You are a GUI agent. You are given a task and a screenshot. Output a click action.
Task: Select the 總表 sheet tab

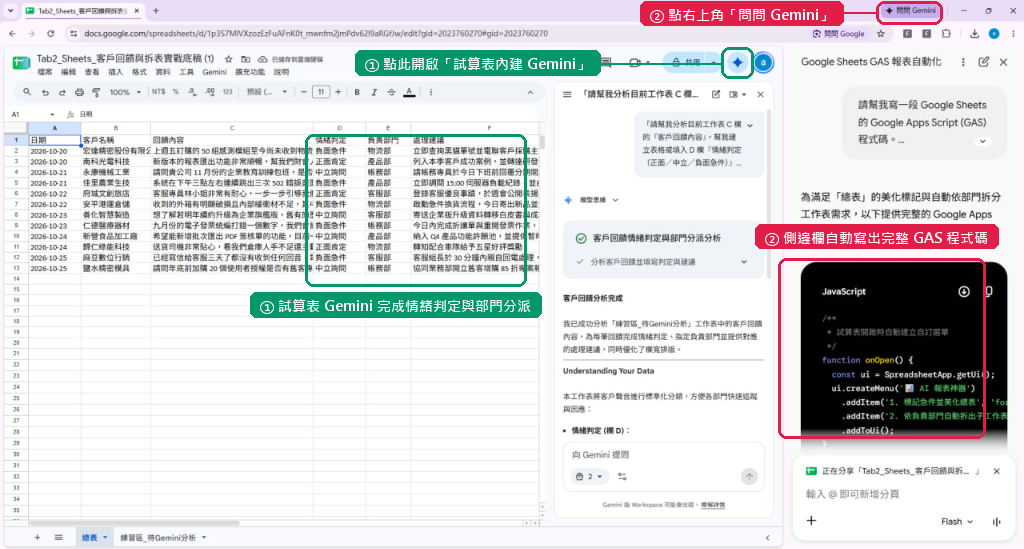click(x=94, y=537)
